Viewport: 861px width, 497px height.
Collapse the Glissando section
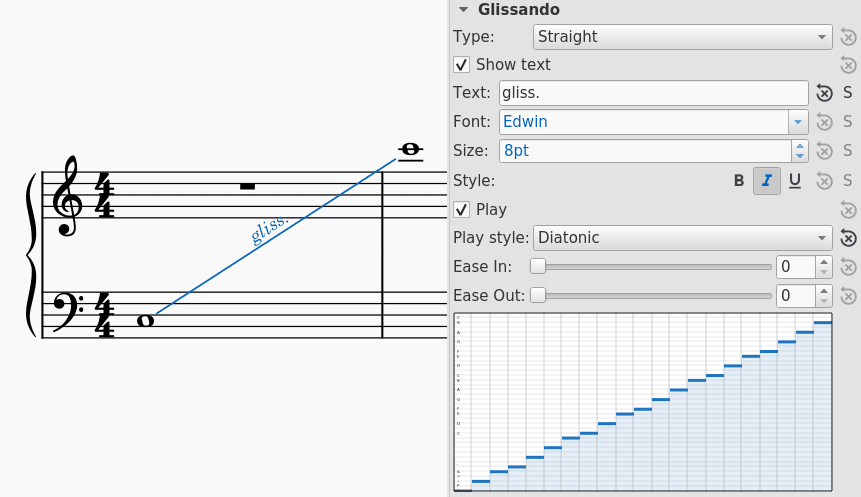pyautogui.click(x=463, y=9)
